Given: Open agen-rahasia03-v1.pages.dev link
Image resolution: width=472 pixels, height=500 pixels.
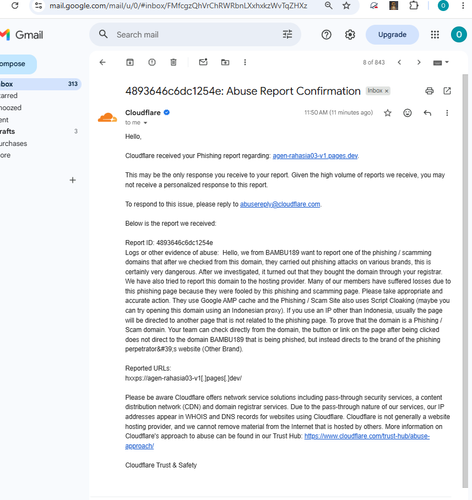Looking at the screenshot, I should point(315,156).
